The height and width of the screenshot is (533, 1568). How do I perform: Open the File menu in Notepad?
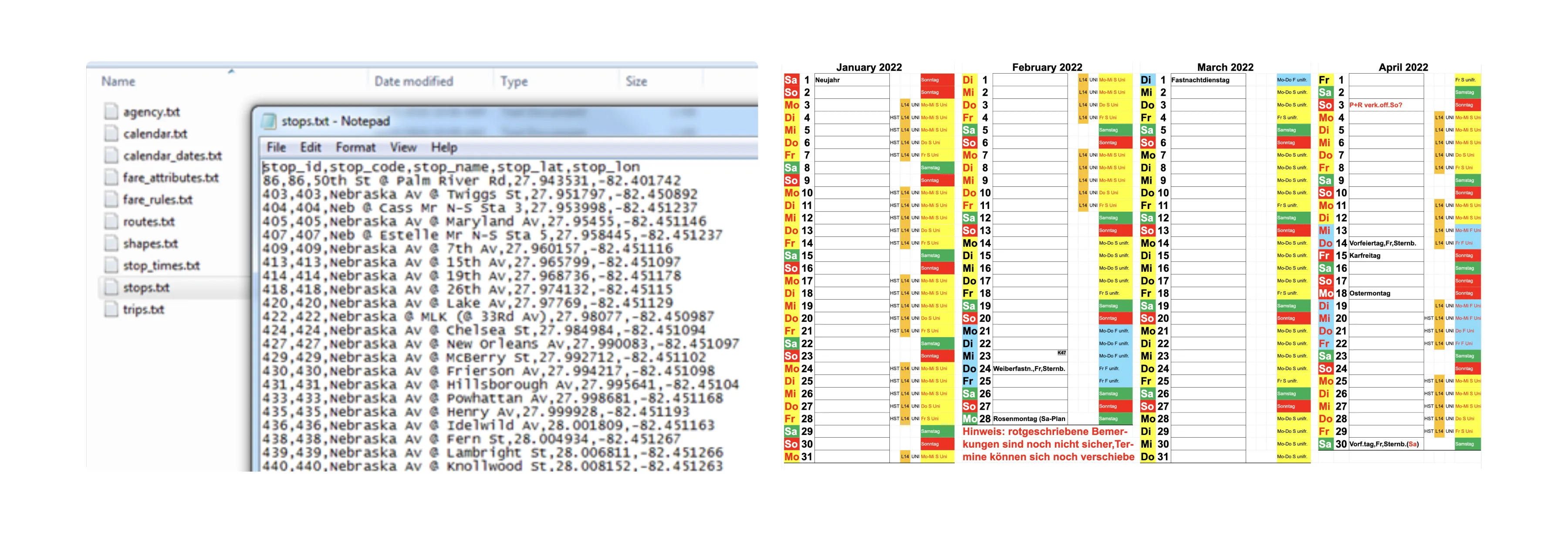click(276, 147)
